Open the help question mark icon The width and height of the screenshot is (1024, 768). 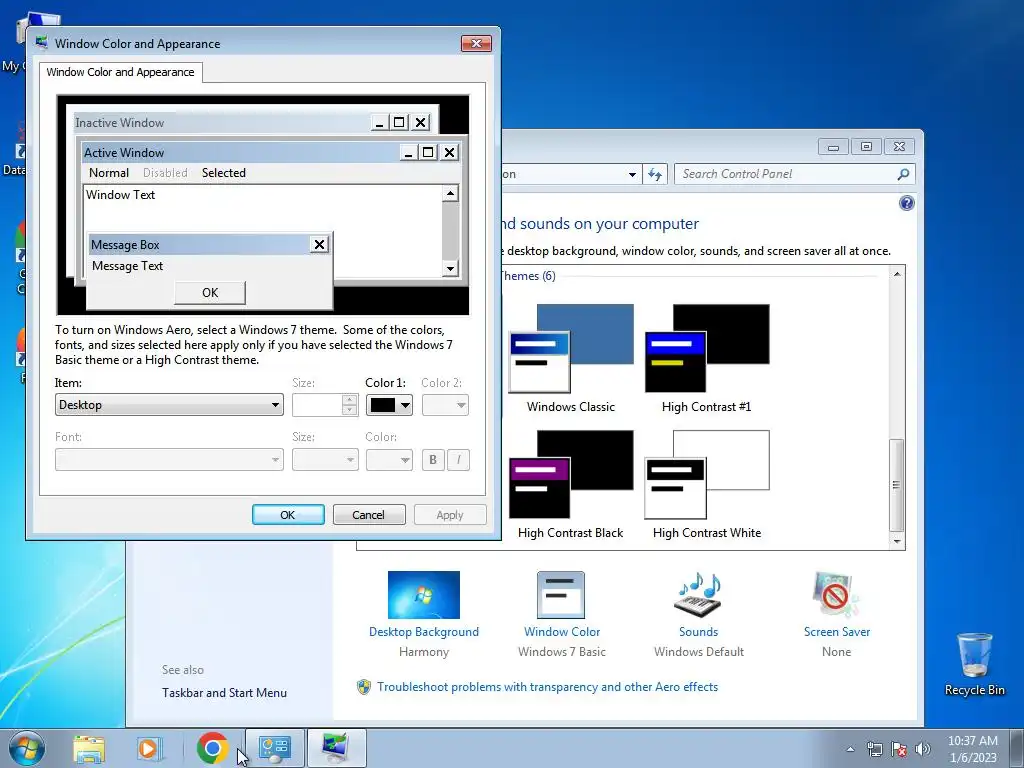pyautogui.click(x=906, y=203)
